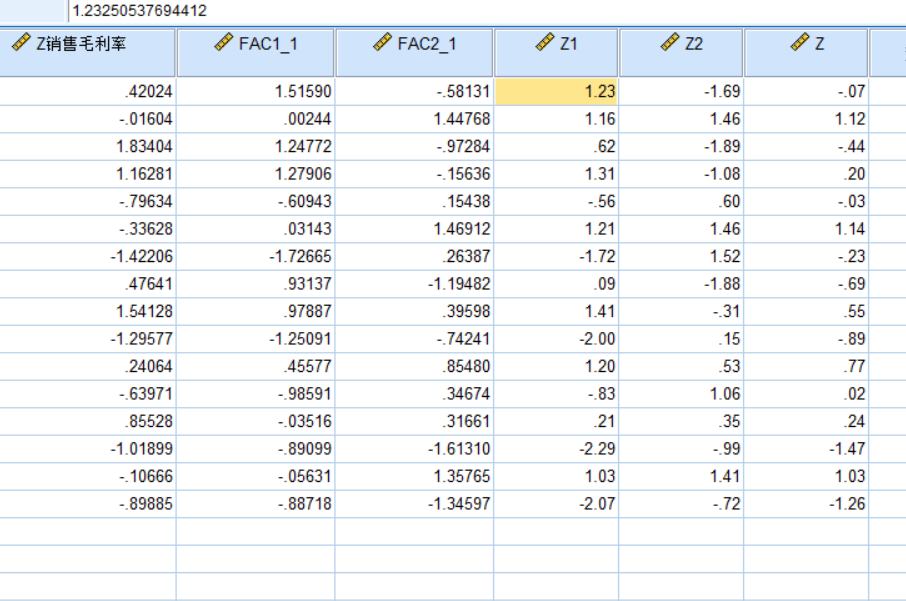Screen dimensions: 906x601
Task: Click the Z1 column header
Action: click(556, 53)
